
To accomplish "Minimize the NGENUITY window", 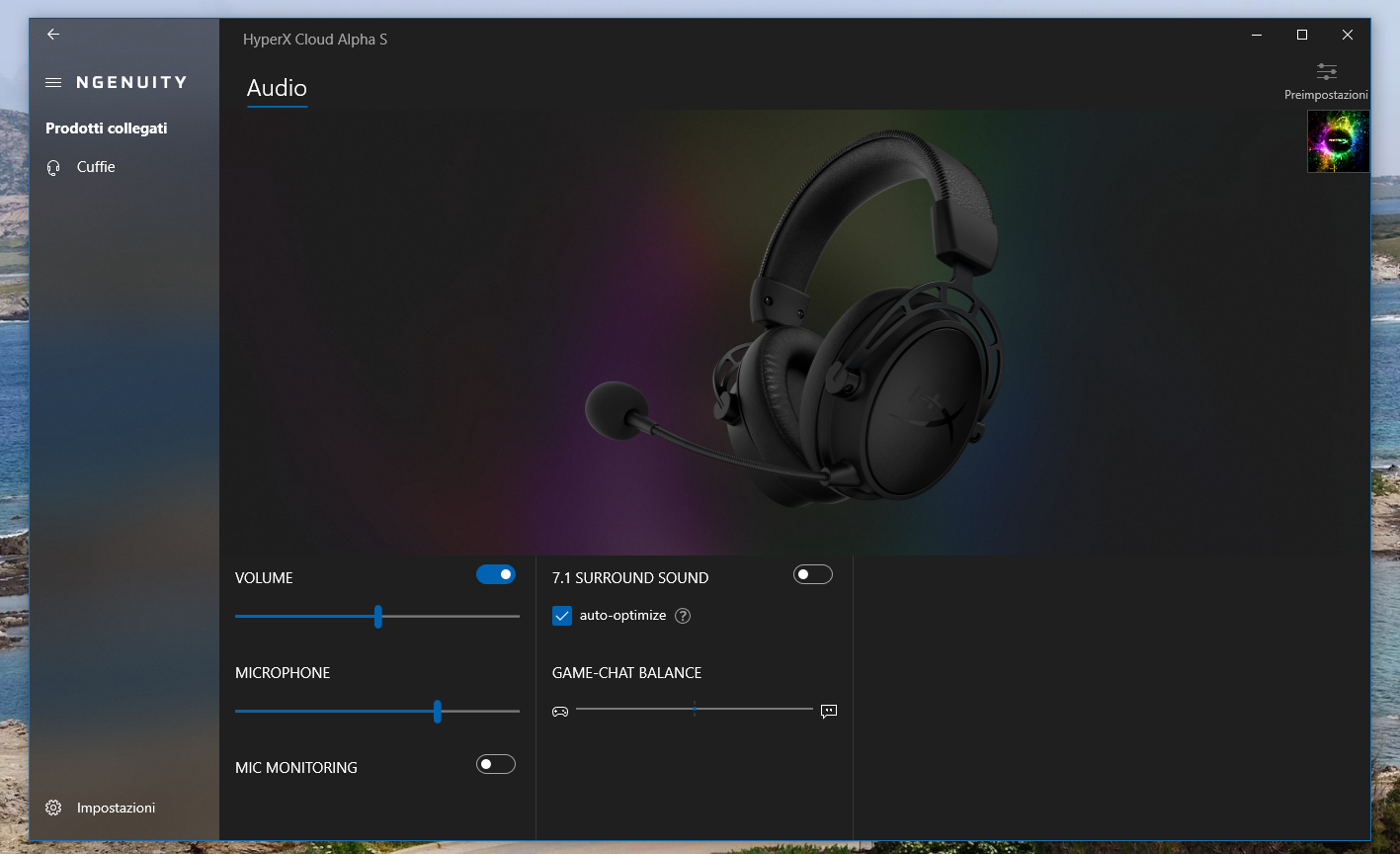I will click(1257, 35).
